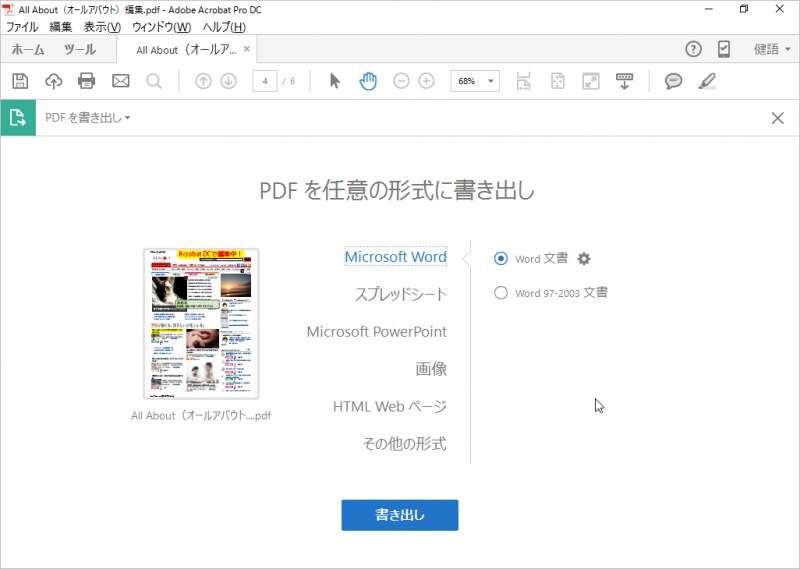Open the 編集 menu
Image resolution: width=800 pixels, height=569 pixels.
coord(61,27)
